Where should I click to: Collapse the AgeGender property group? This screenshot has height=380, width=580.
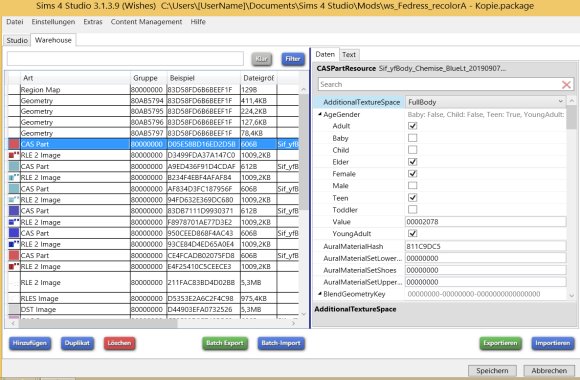[x=320, y=114]
